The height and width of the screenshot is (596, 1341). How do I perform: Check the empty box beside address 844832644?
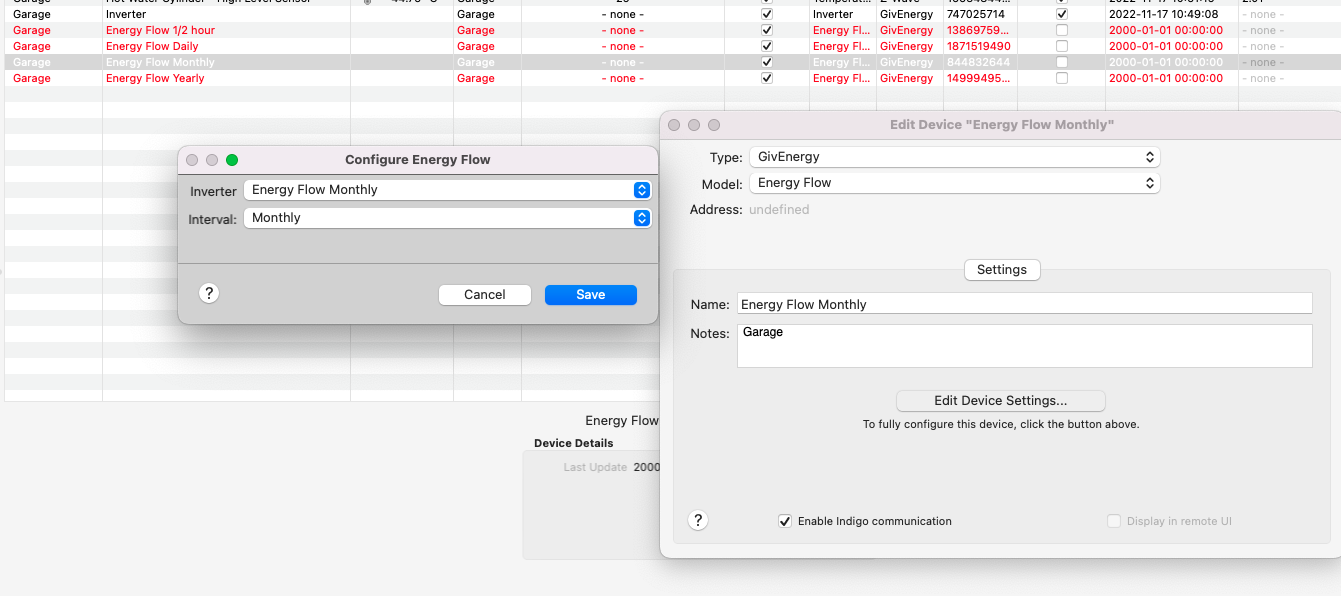point(1062,62)
